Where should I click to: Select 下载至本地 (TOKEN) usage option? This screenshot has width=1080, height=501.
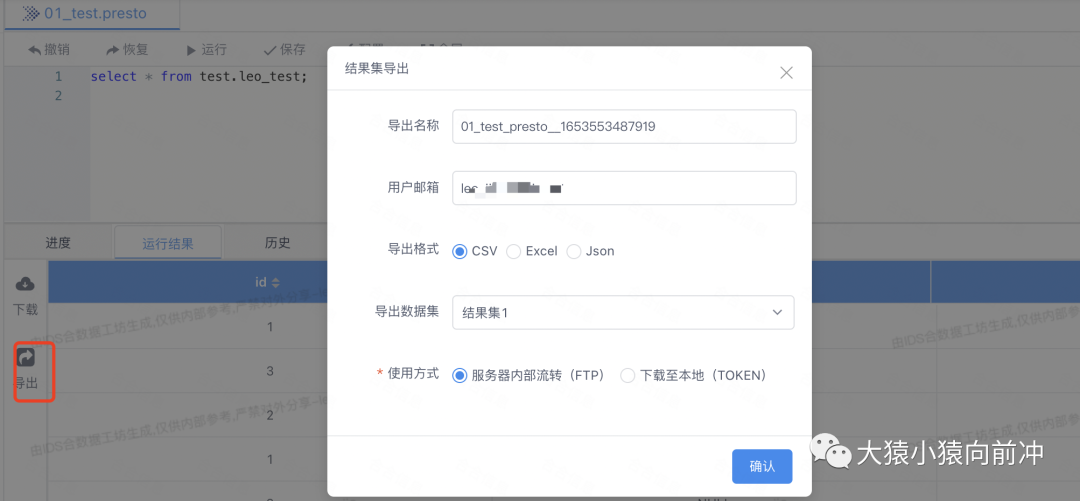click(x=628, y=375)
